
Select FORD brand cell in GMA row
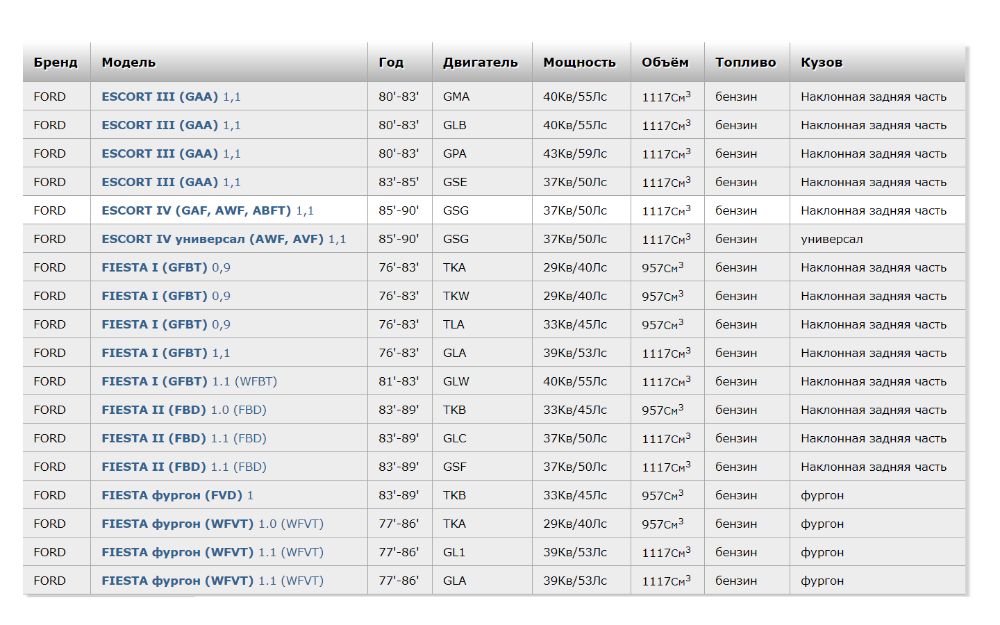pyautogui.click(x=56, y=97)
